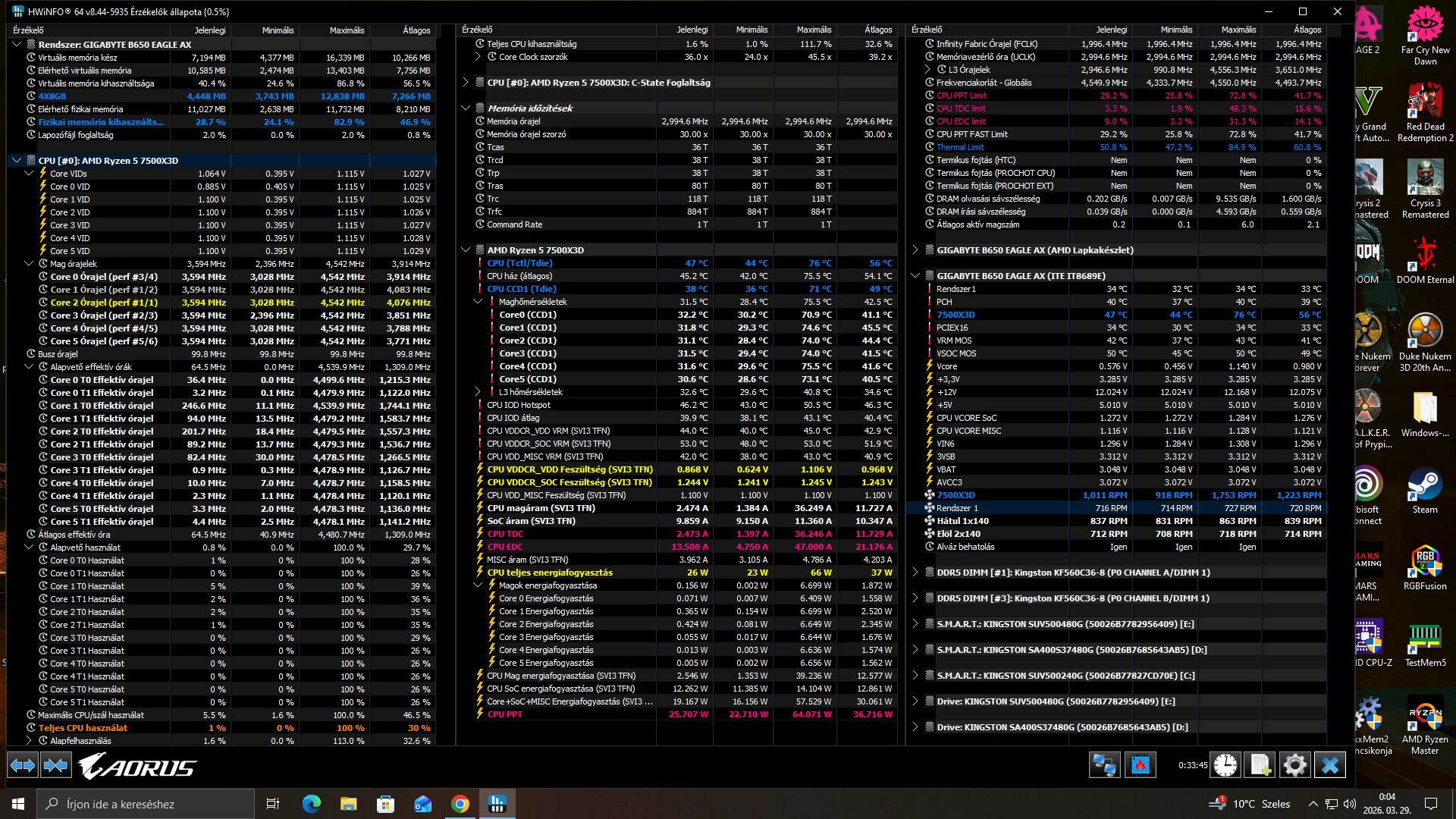Screen dimensions: 1456x819
Task: Open sensor settings with the gear icon
Action: coord(1294,765)
